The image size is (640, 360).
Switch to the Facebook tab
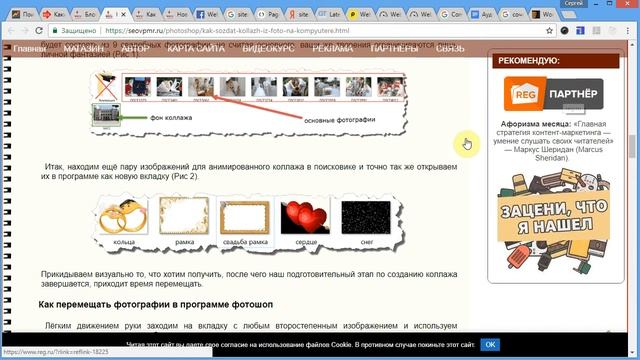(x=207, y=14)
